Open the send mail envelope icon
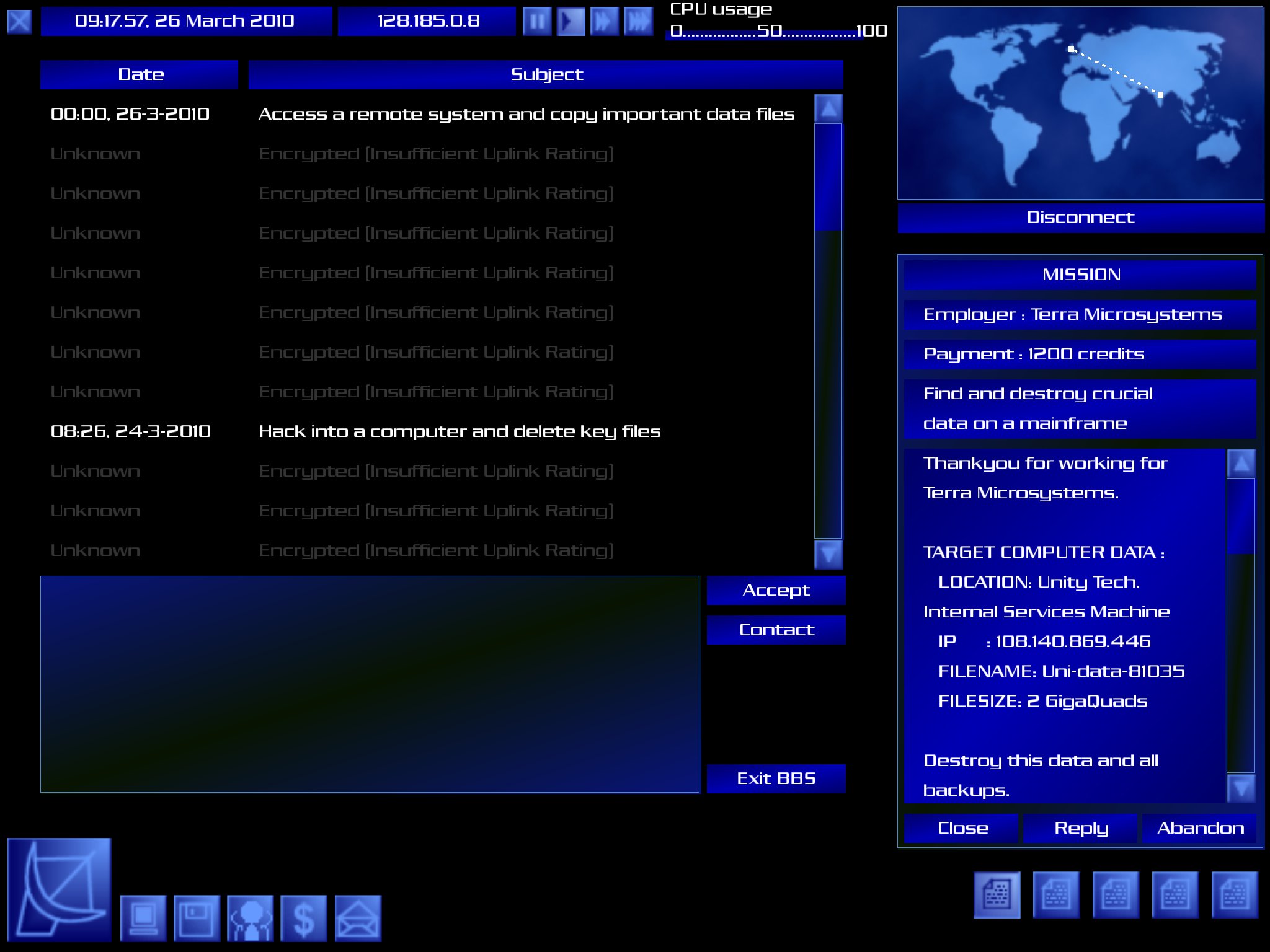 pos(358,918)
